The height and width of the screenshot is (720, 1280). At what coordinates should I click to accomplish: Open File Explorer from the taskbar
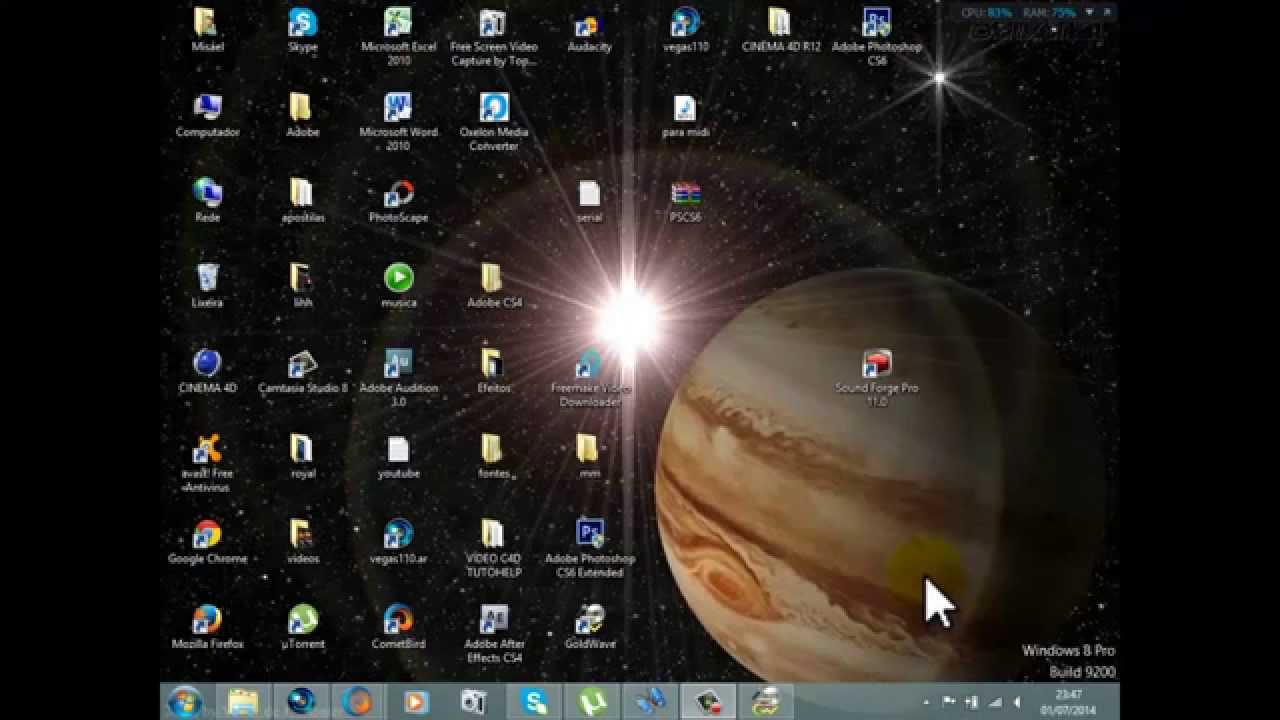pos(243,702)
